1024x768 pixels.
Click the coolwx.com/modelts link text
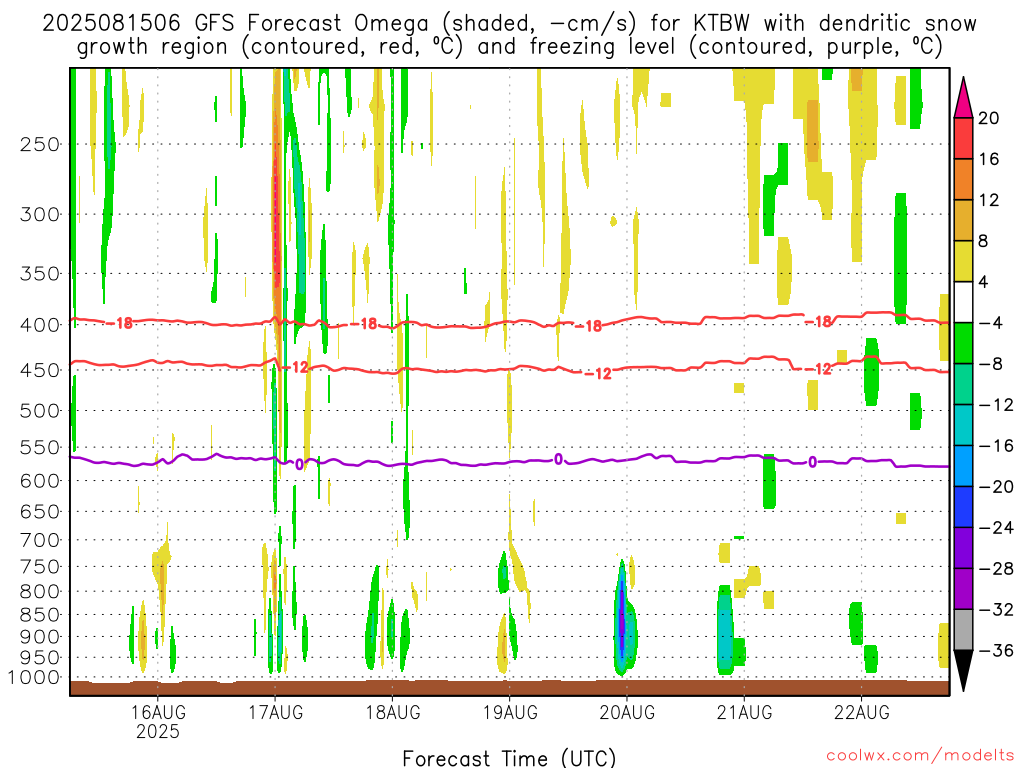(920, 756)
